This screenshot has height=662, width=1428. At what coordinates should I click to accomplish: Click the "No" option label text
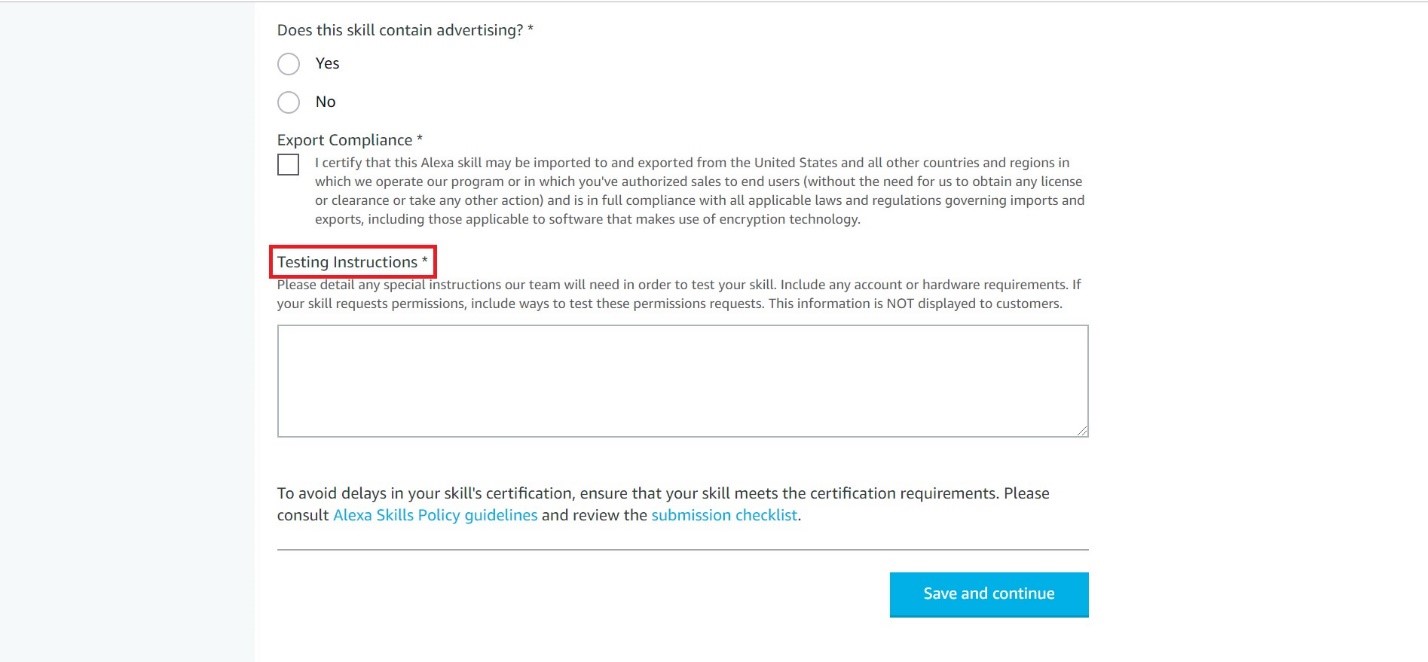325,102
